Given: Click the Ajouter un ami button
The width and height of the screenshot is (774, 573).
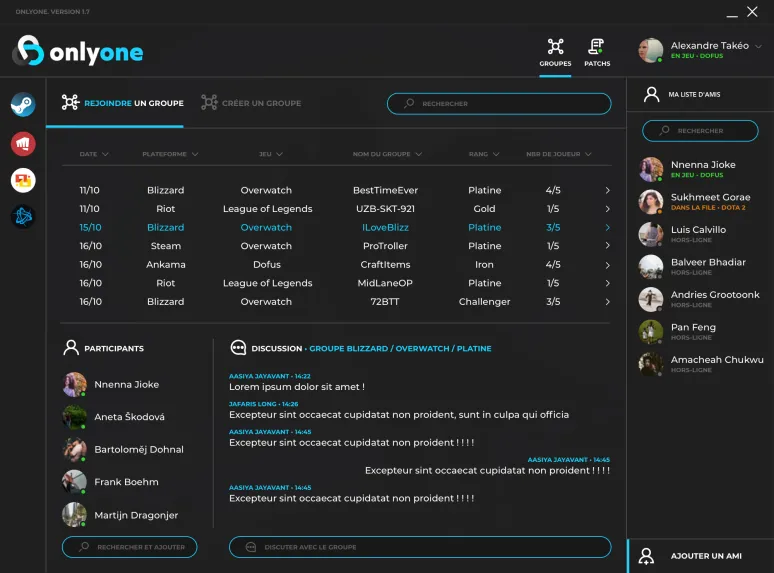Looking at the screenshot, I should click(x=700, y=555).
